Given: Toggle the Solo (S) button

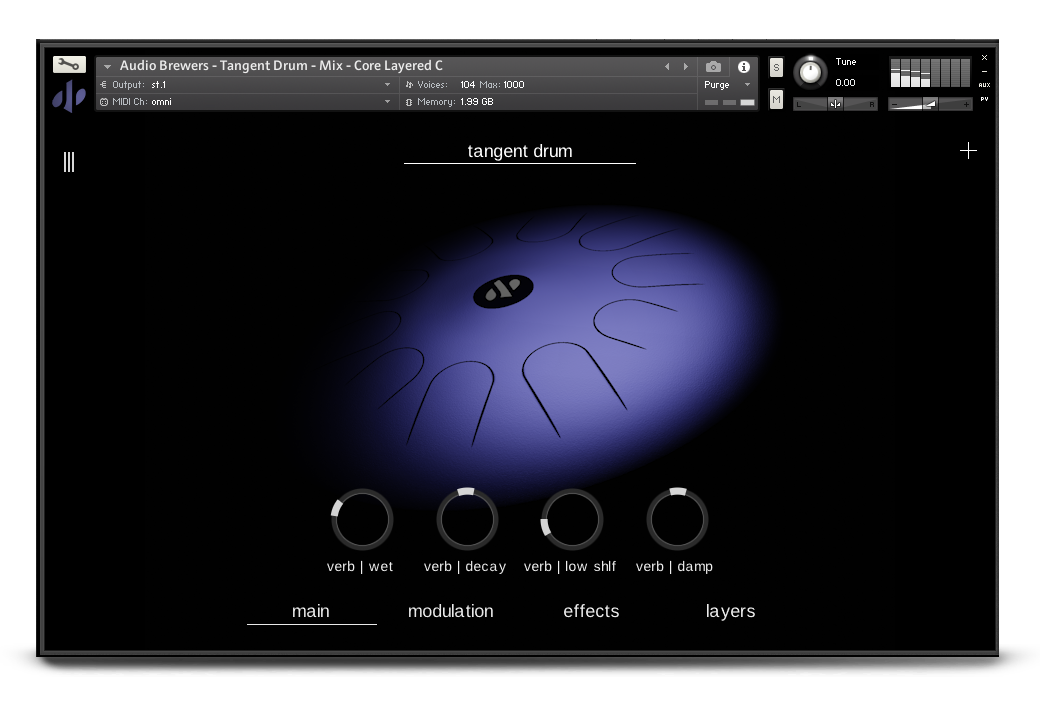Looking at the screenshot, I should click(776, 68).
